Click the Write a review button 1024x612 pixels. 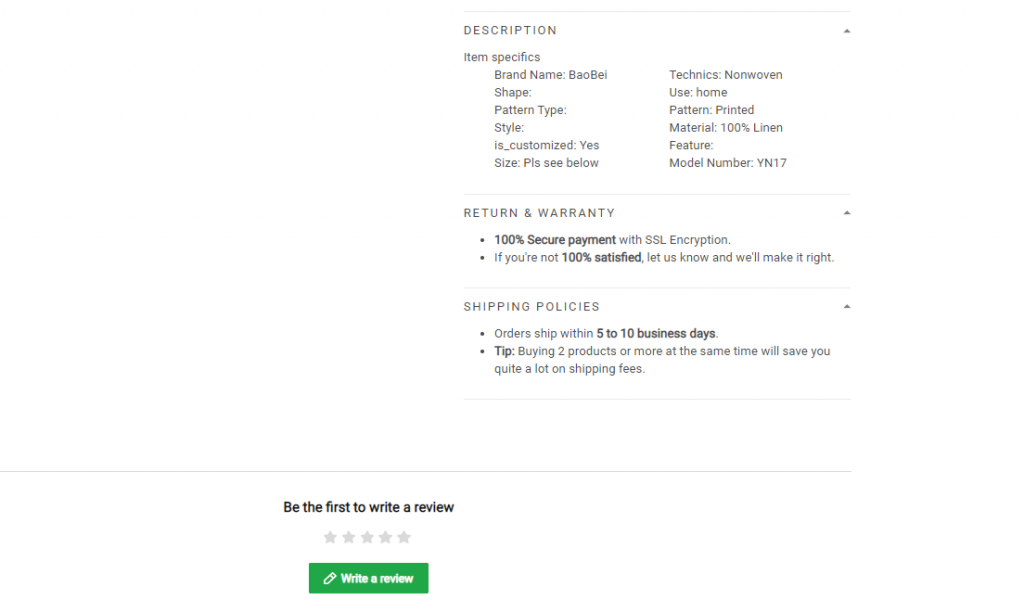coord(368,578)
